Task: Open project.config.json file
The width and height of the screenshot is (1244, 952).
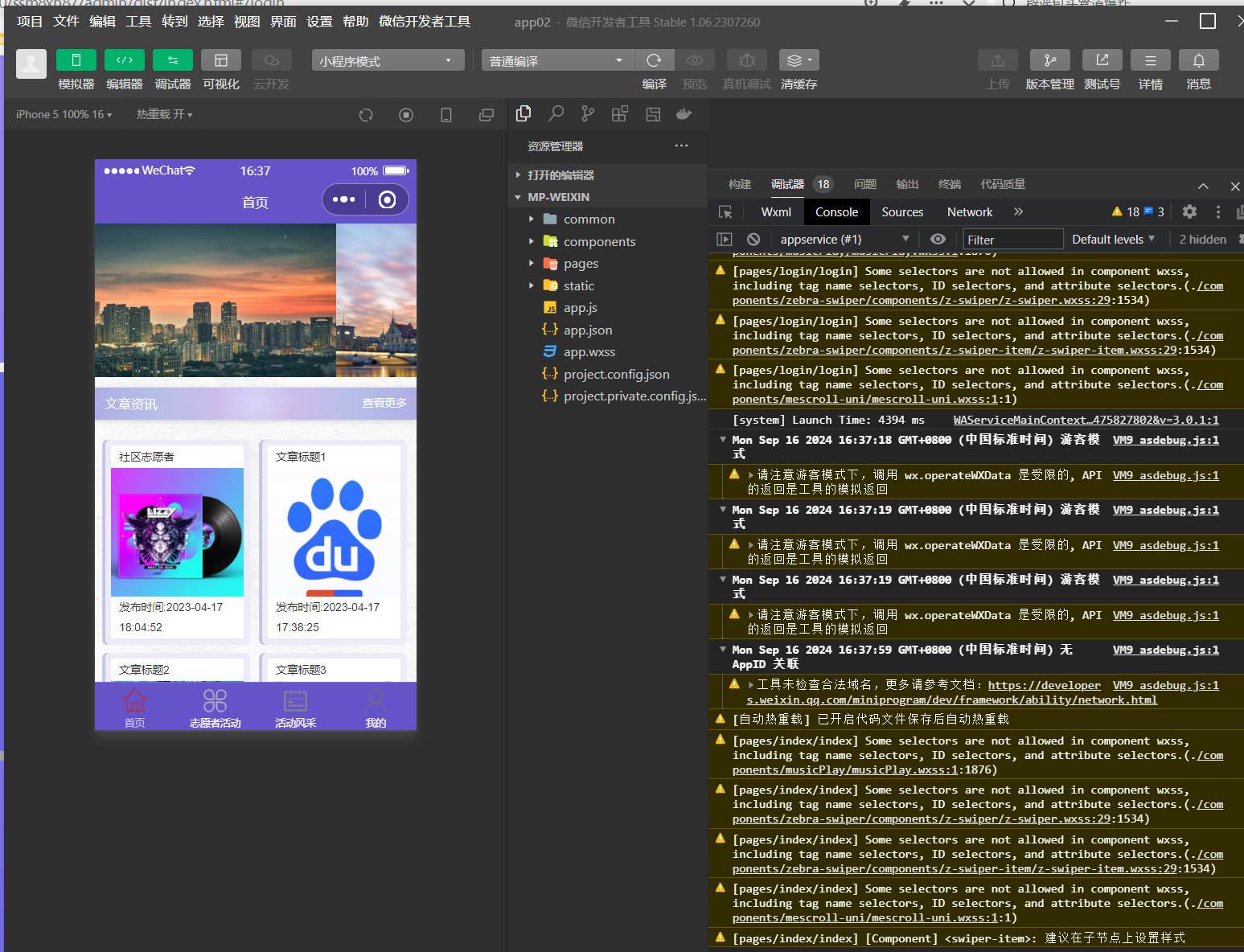Action: 609,374
